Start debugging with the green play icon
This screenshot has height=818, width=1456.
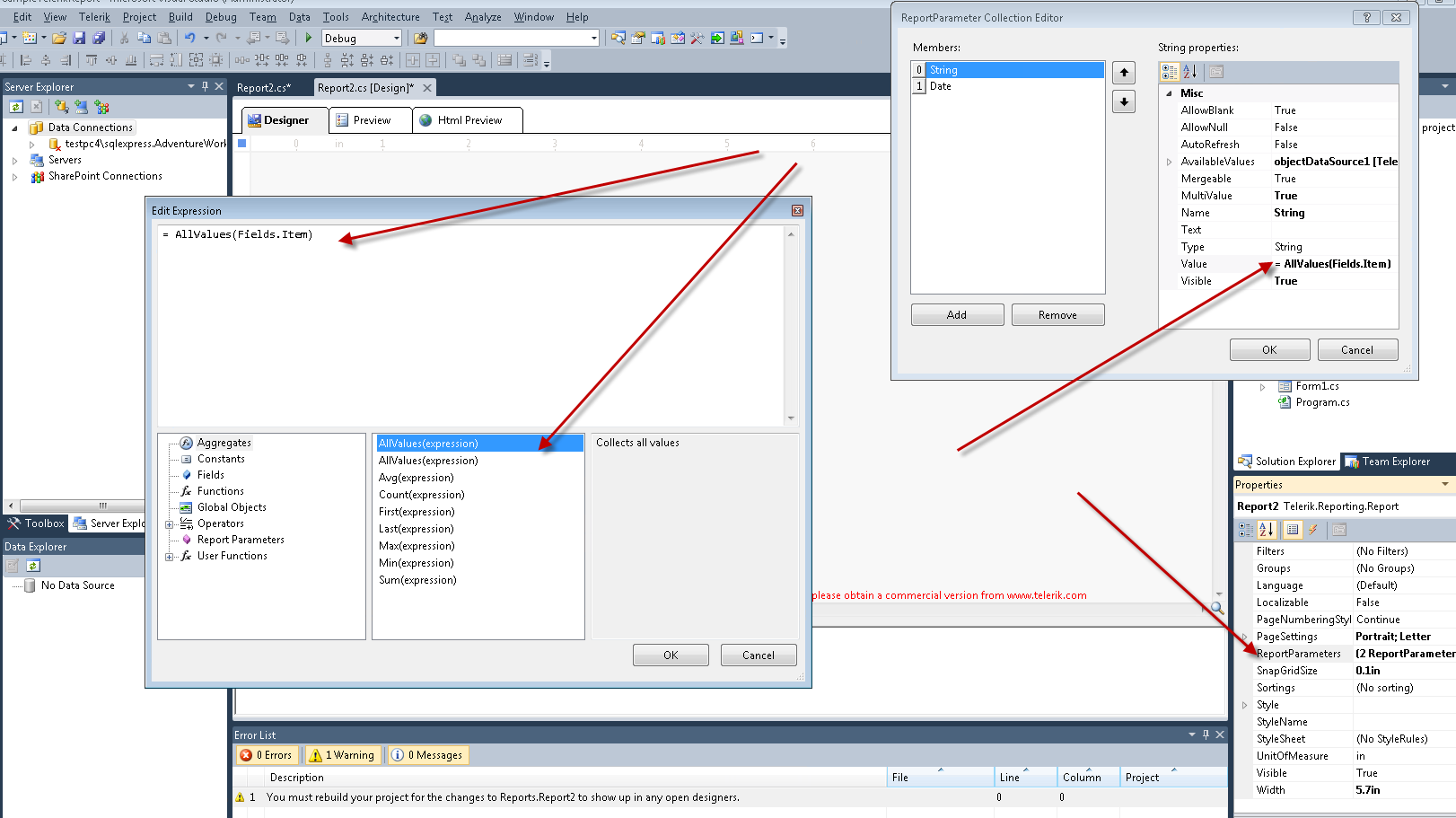[308, 38]
